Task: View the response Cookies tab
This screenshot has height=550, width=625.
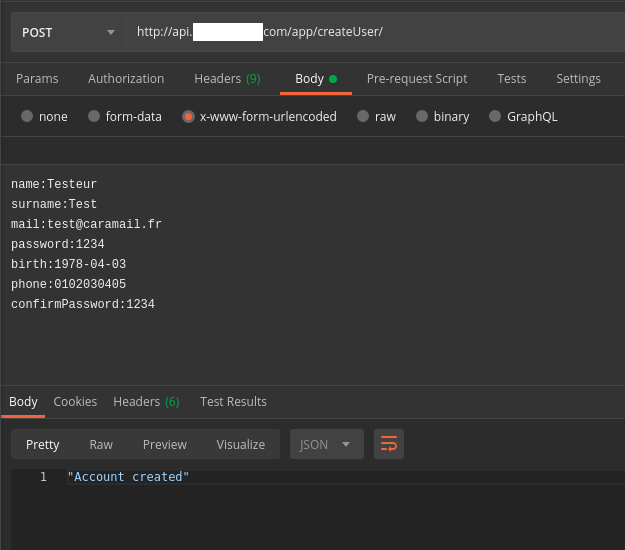Action: click(75, 401)
